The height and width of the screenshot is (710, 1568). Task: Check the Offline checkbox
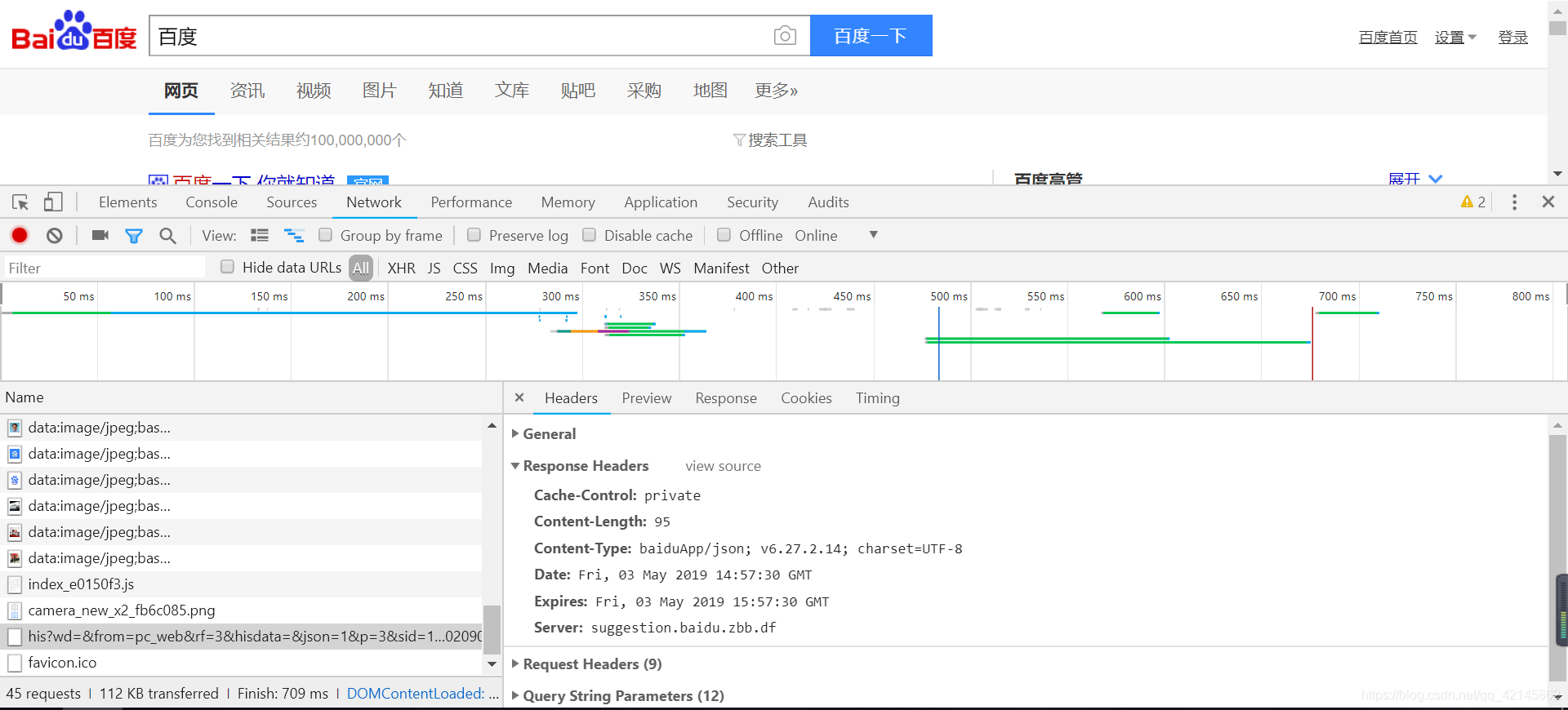pyautogui.click(x=724, y=235)
